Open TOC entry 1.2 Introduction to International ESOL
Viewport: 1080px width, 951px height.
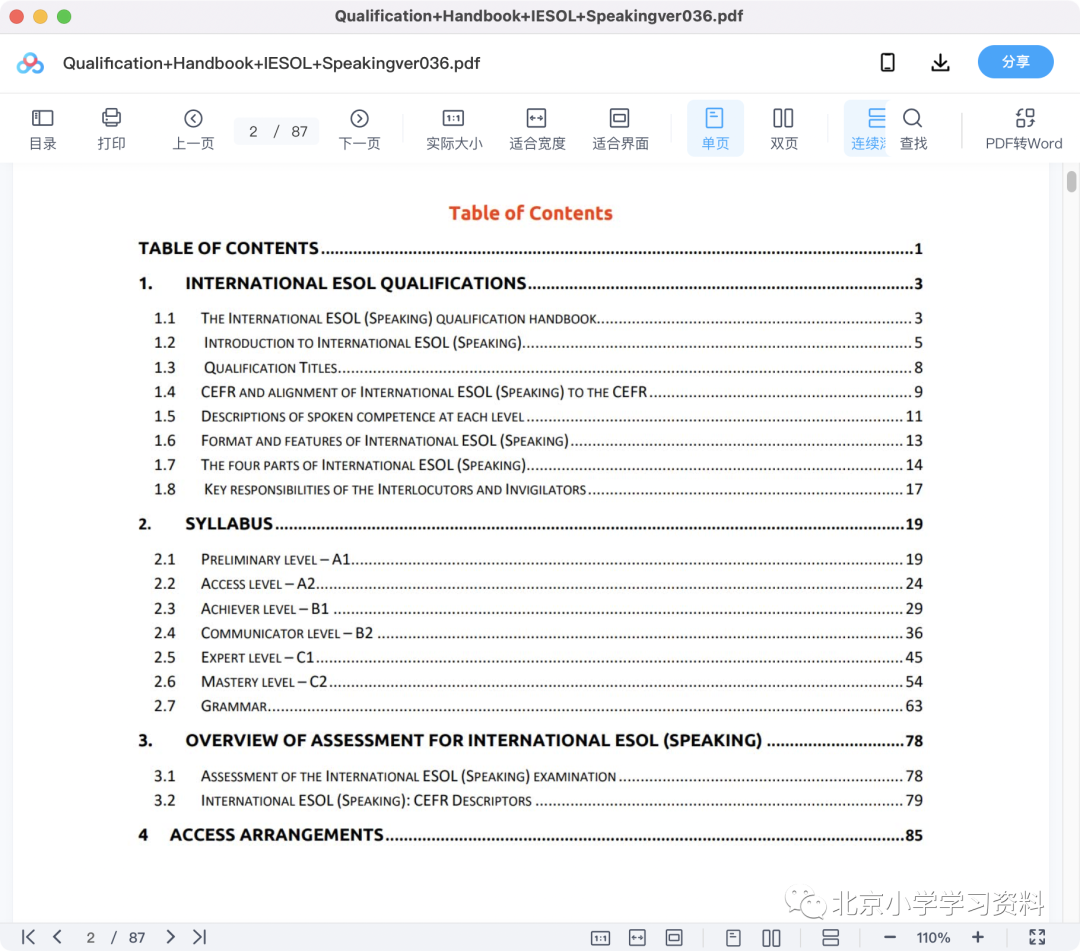pyautogui.click(x=538, y=342)
